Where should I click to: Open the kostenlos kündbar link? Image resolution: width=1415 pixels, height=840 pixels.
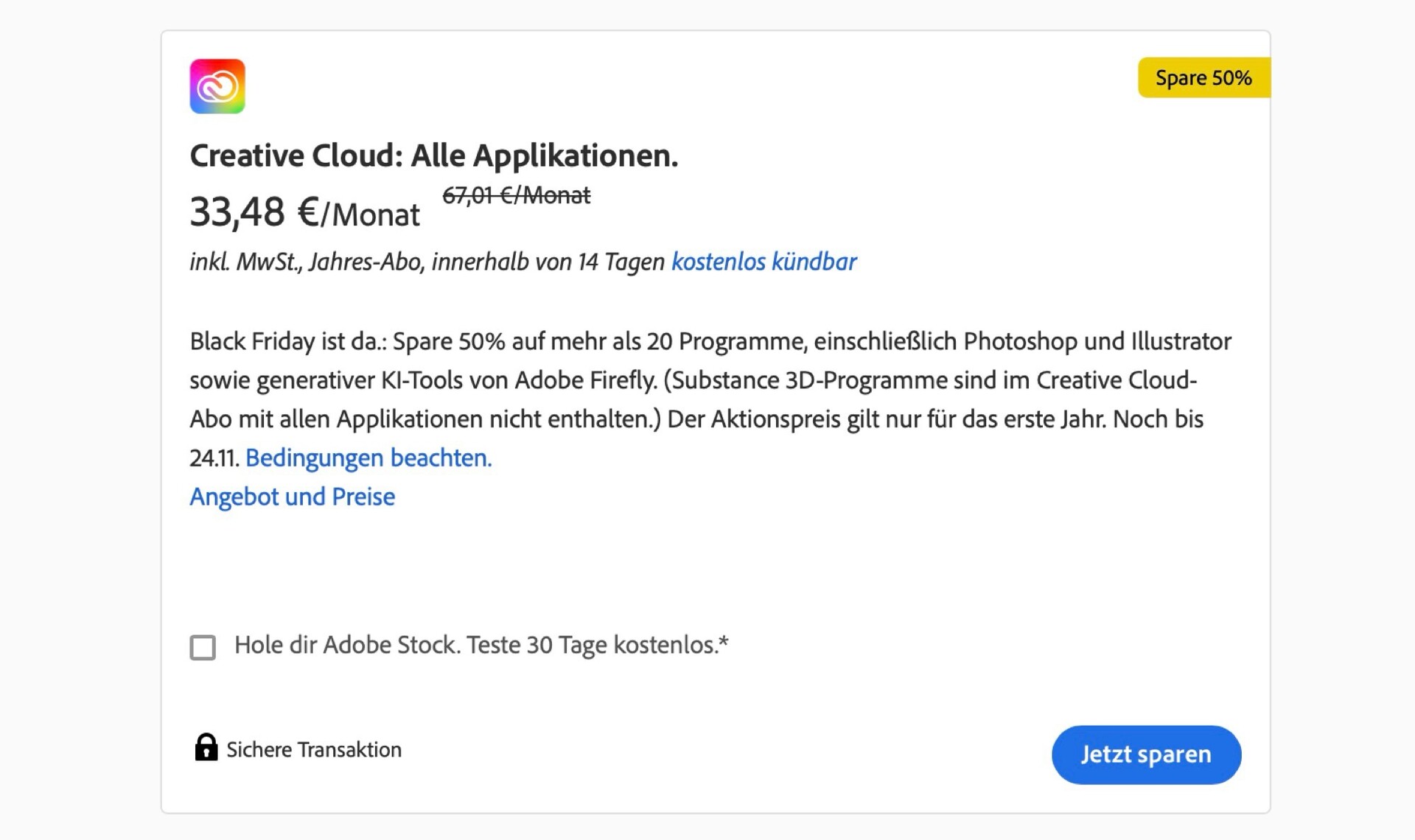764,262
